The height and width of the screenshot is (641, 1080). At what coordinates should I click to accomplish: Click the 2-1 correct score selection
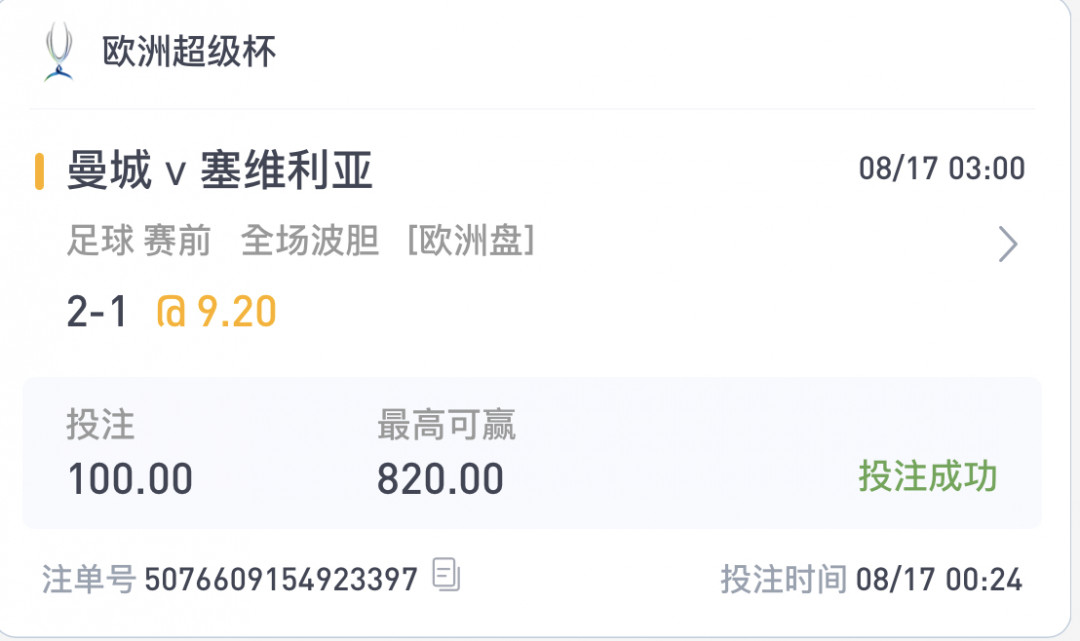point(97,311)
